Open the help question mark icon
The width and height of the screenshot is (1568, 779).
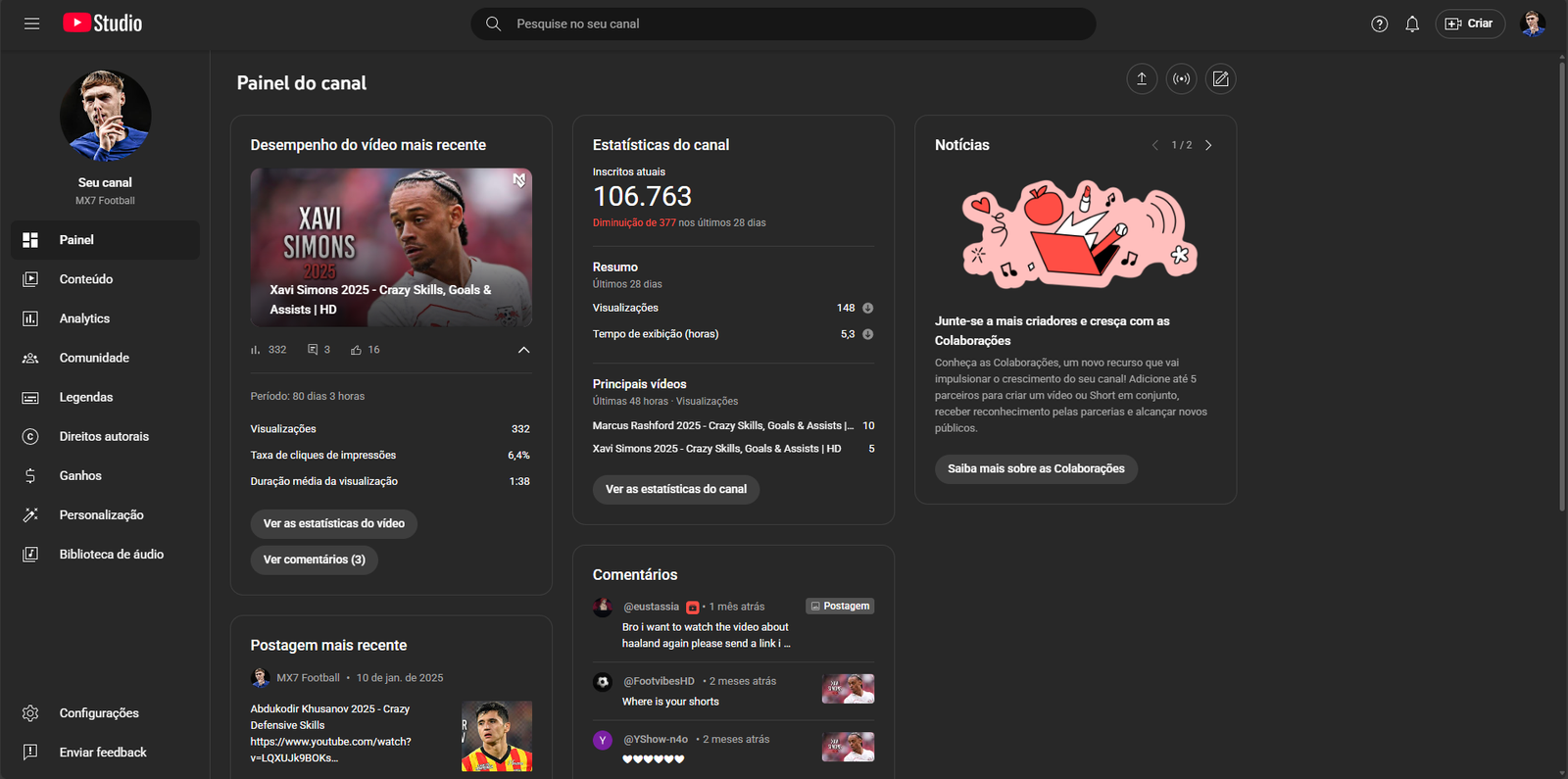point(1379,24)
